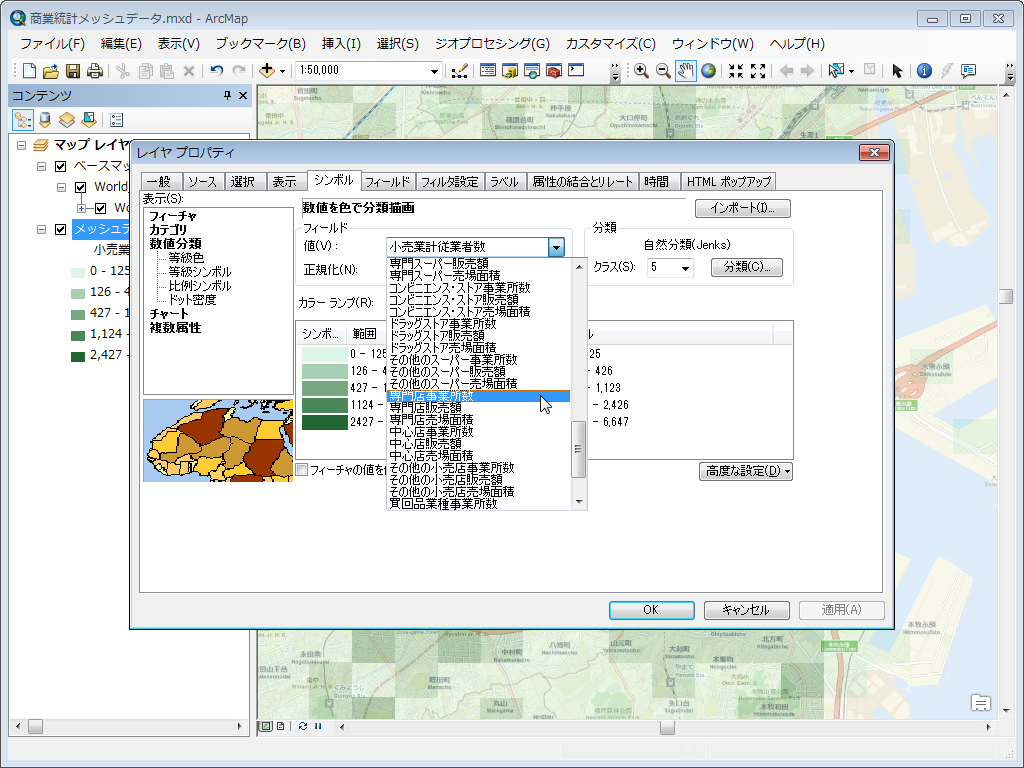Click the HTML Popup speech bubble icon
The height and width of the screenshot is (768, 1024).
click(x=968, y=71)
